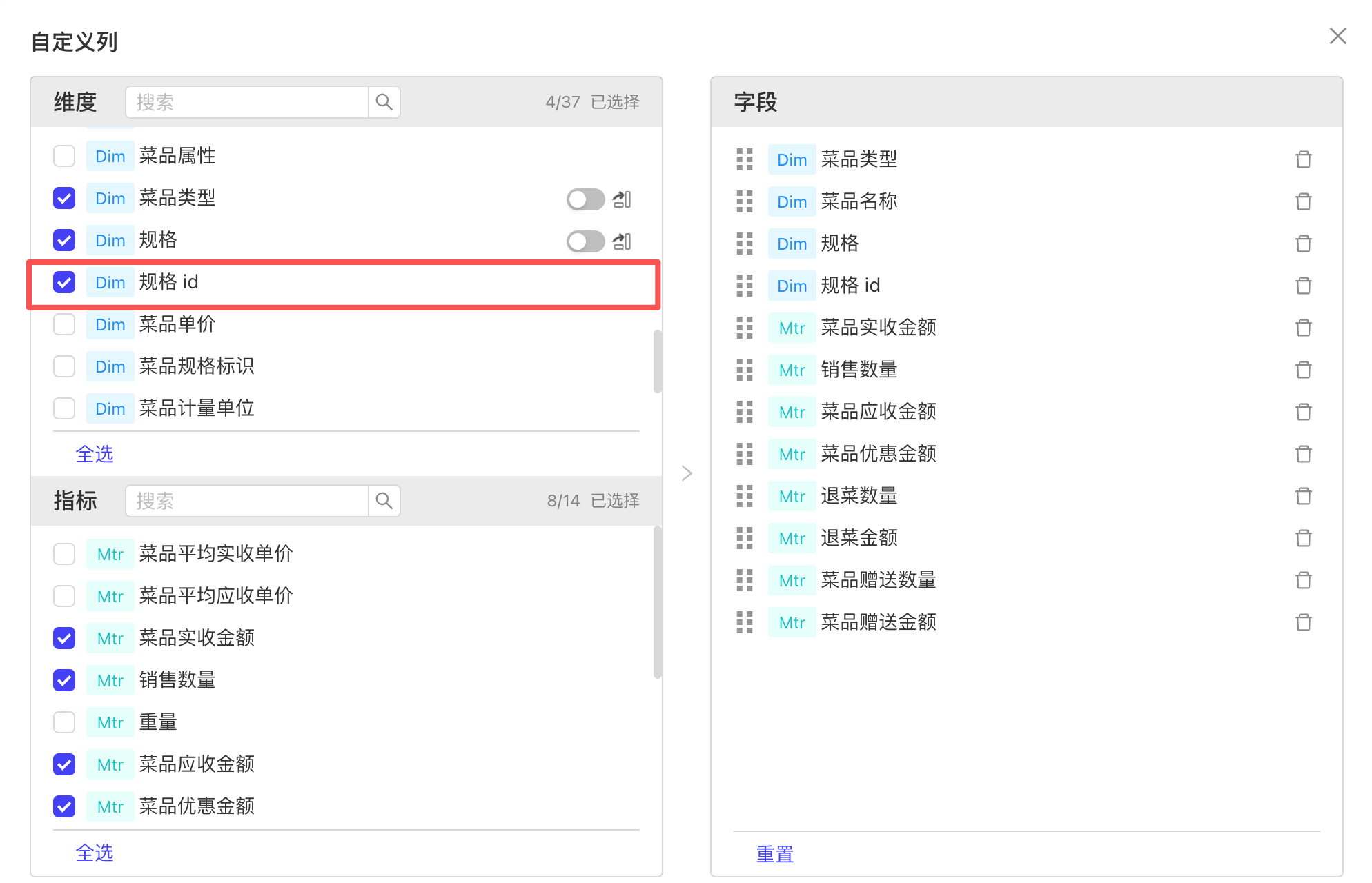Image resolution: width=1372 pixels, height=883 pixels.
Task: Delete 菜品赠送金额 field with trash icon
Action: [1303, 622]
